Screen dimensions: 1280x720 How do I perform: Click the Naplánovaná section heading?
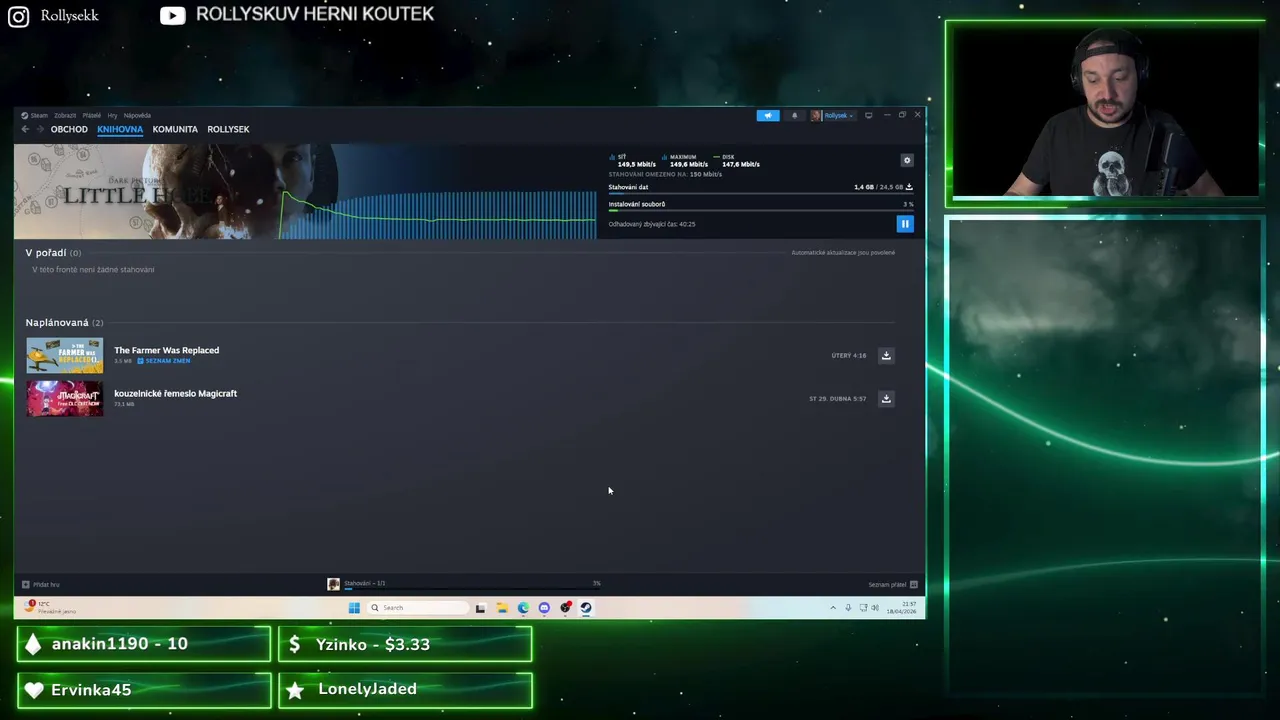[64, 322]
